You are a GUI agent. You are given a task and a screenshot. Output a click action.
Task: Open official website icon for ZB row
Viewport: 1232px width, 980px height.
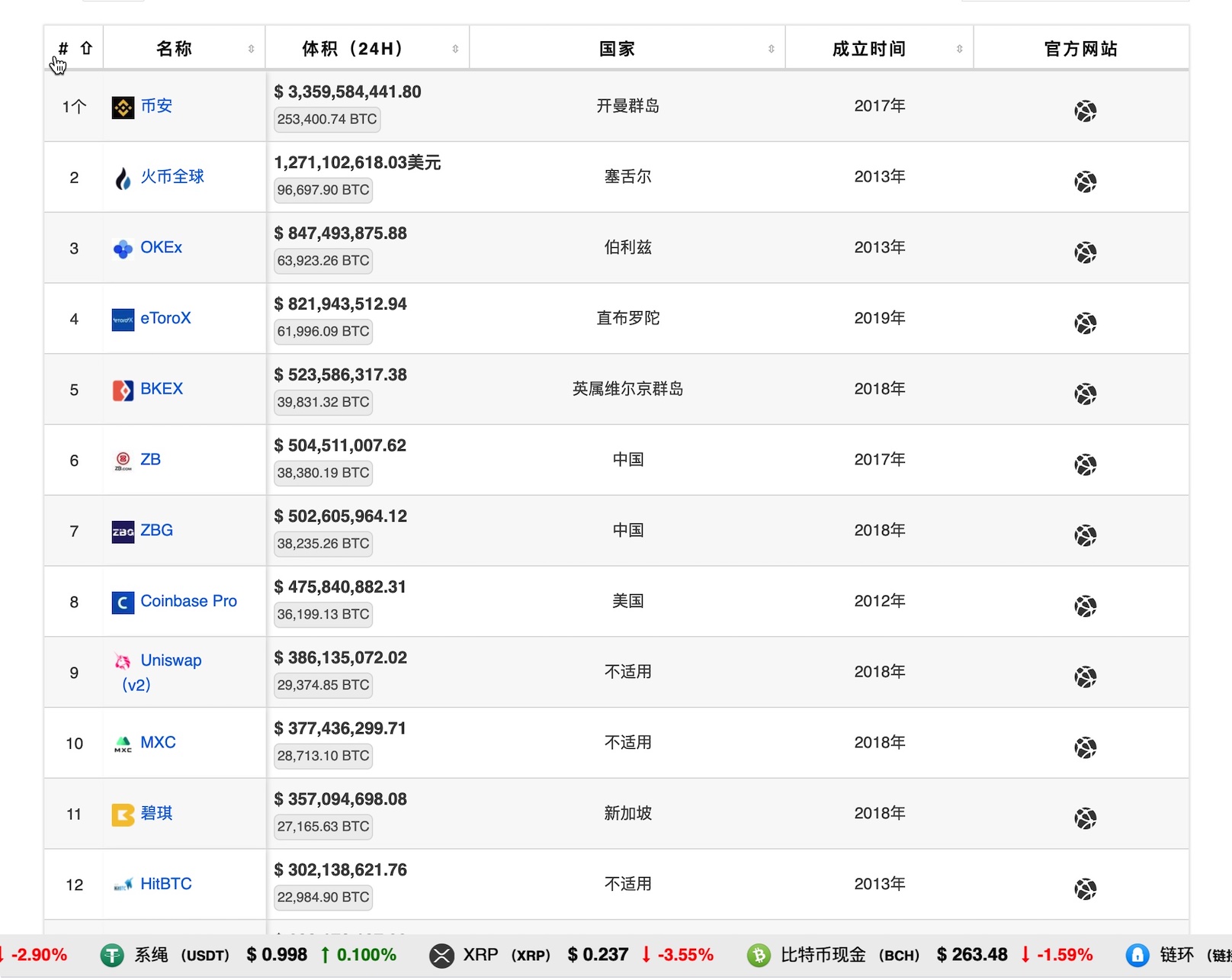pyautogui.click(x=1085, y=464)
